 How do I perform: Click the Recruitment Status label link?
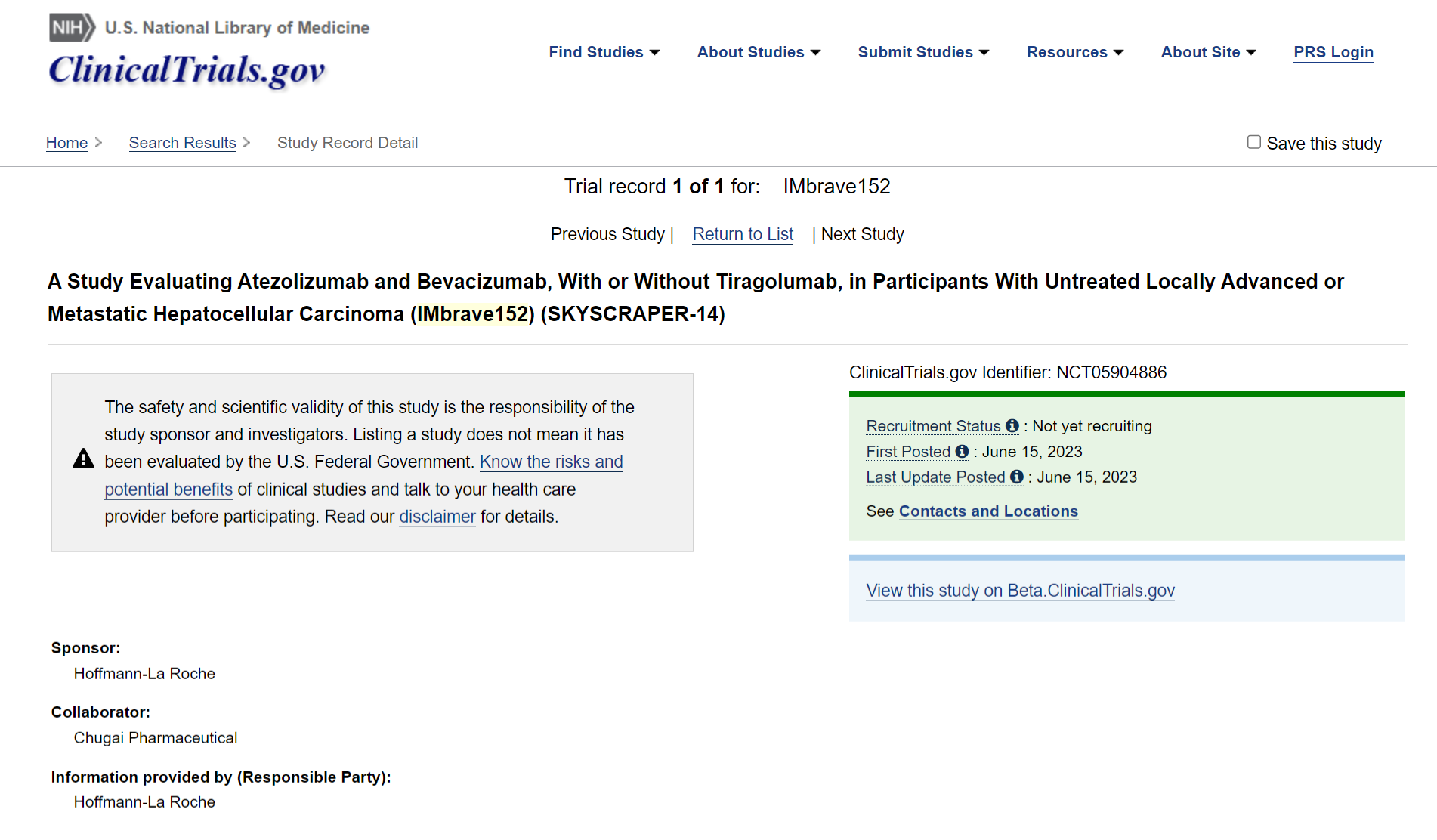pos(933,426)
